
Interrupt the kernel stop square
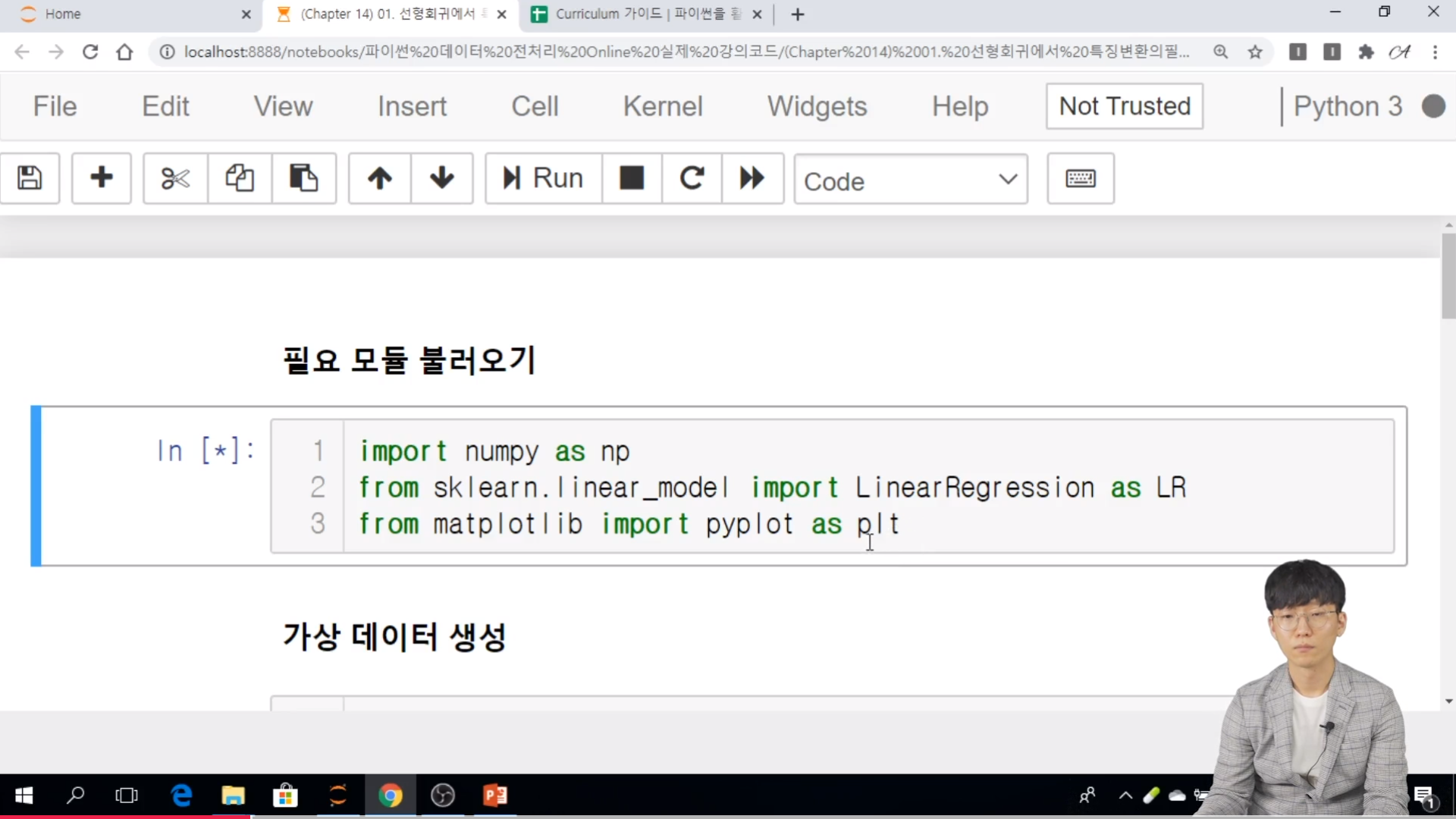click(x=632, y=178)
